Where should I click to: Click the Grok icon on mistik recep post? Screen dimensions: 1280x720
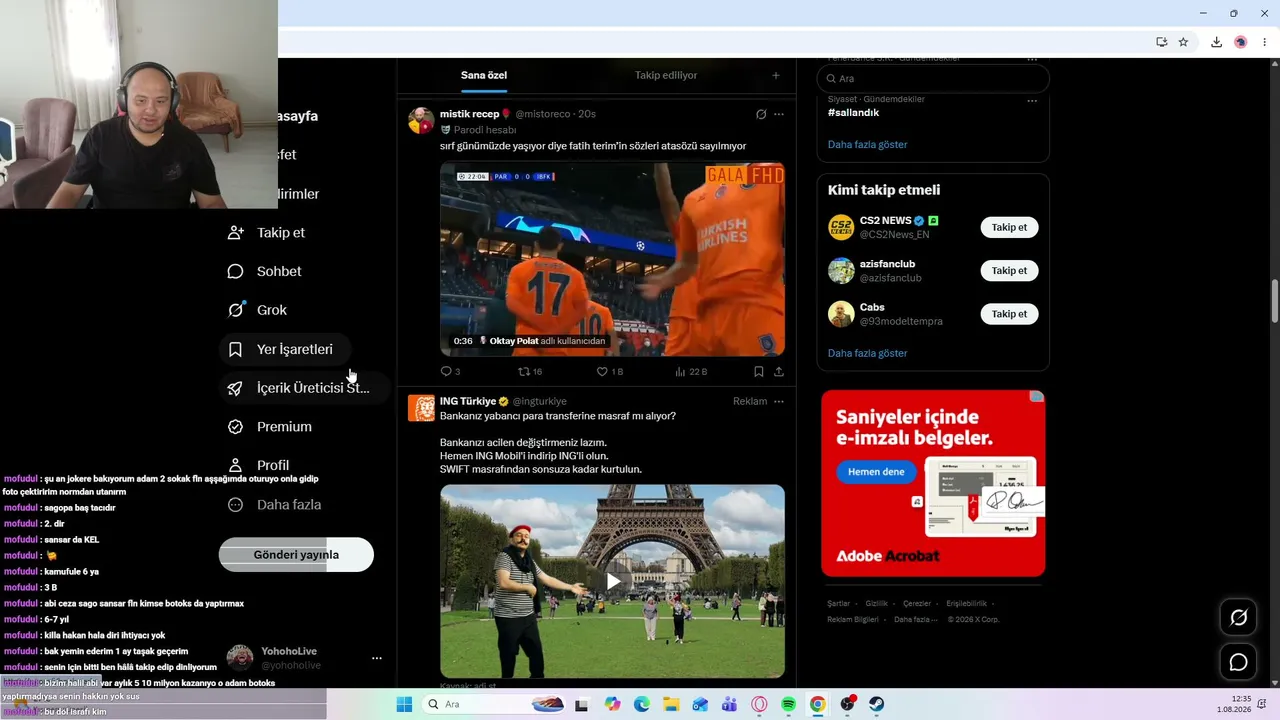pos(761,114)
